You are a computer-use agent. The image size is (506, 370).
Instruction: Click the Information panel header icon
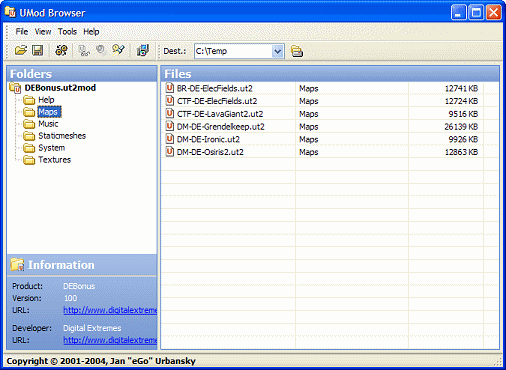coord(17,264)
